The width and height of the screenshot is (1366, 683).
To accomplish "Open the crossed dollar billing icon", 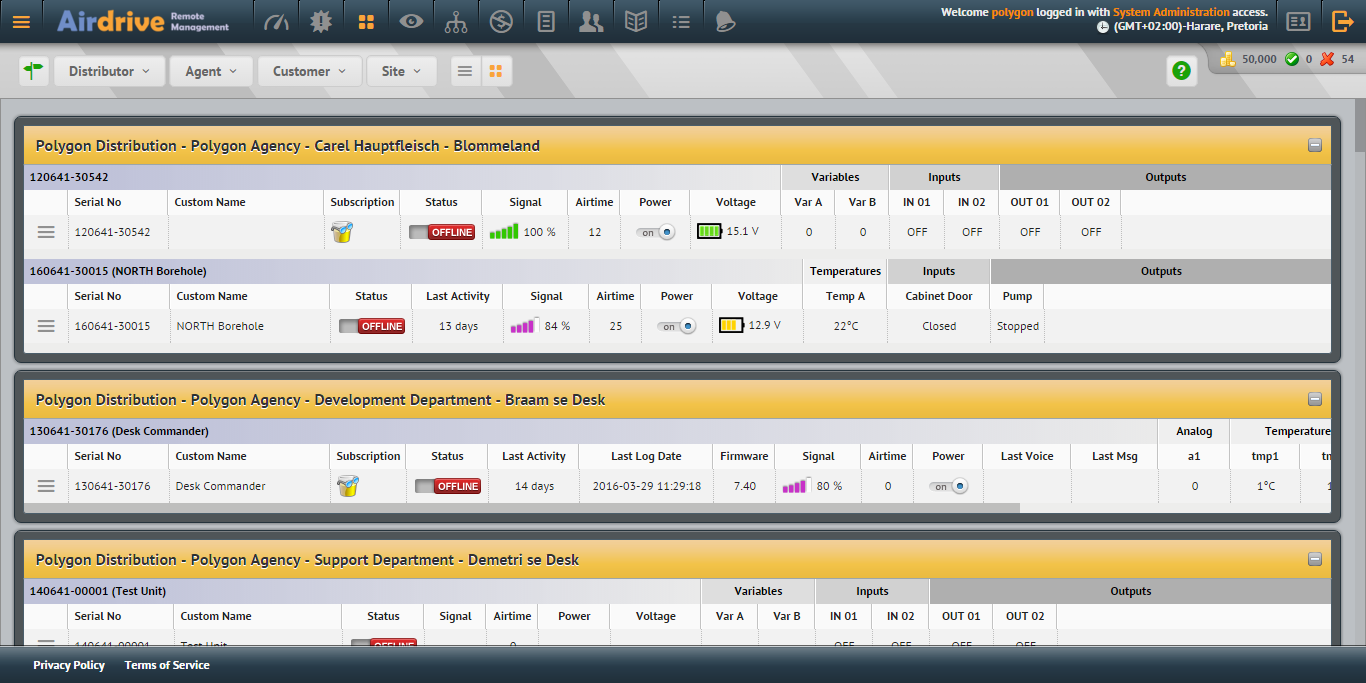I will pyautogui.click(x=501, y=21).
